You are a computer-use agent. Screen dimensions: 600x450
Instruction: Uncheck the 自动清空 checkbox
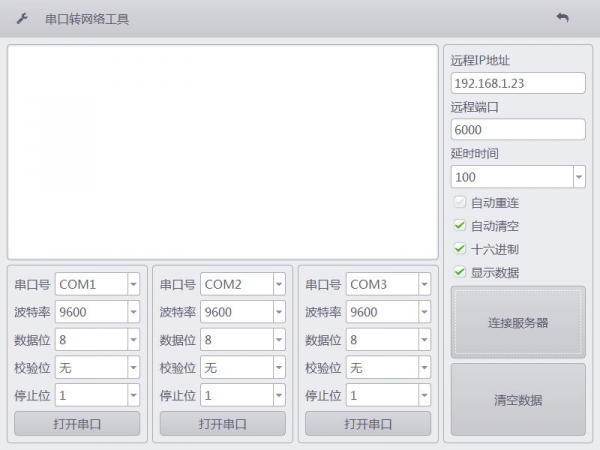(x=460, y=226)
